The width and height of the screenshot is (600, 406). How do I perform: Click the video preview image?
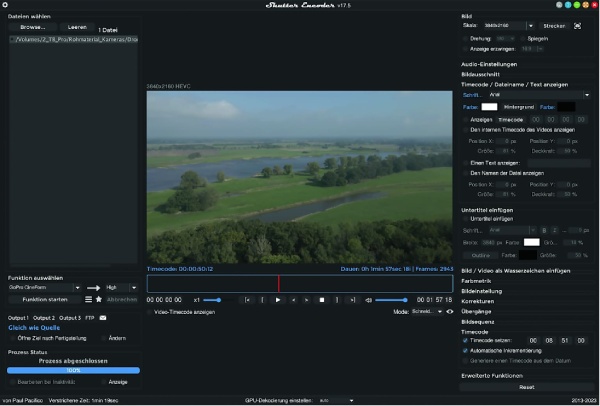(299, 177)
